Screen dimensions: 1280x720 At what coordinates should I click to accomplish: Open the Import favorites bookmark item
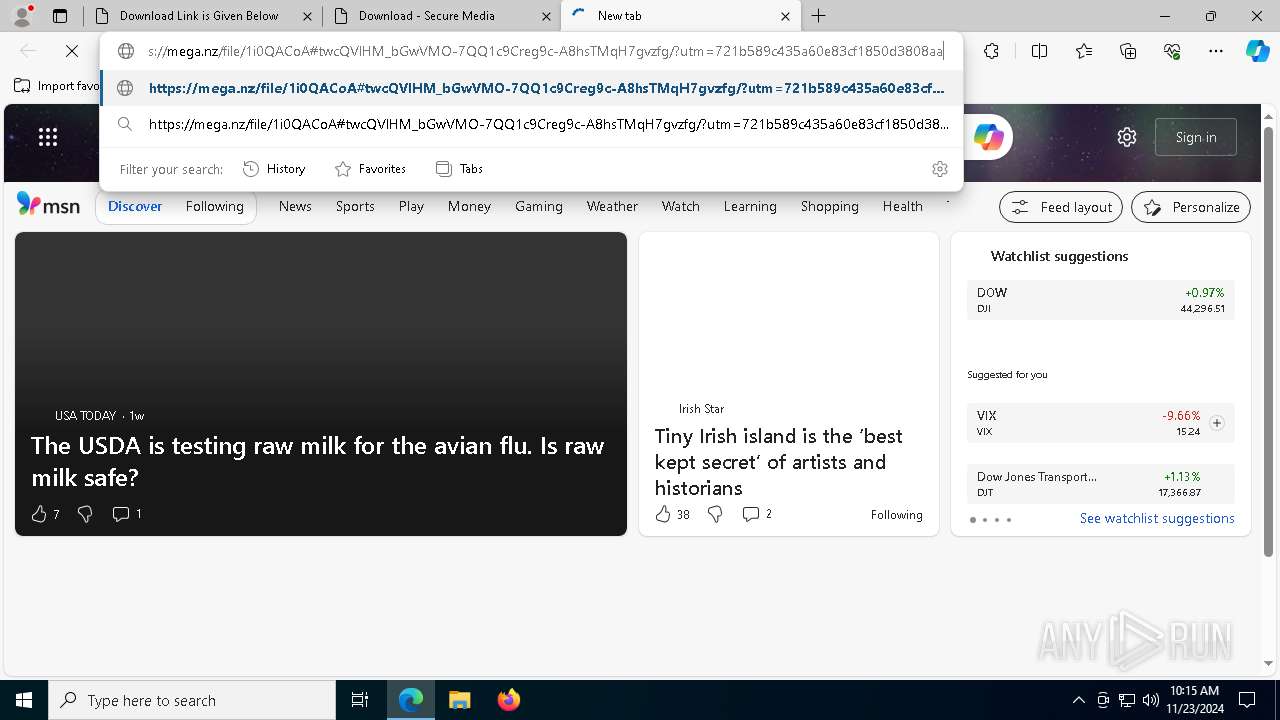58,86
